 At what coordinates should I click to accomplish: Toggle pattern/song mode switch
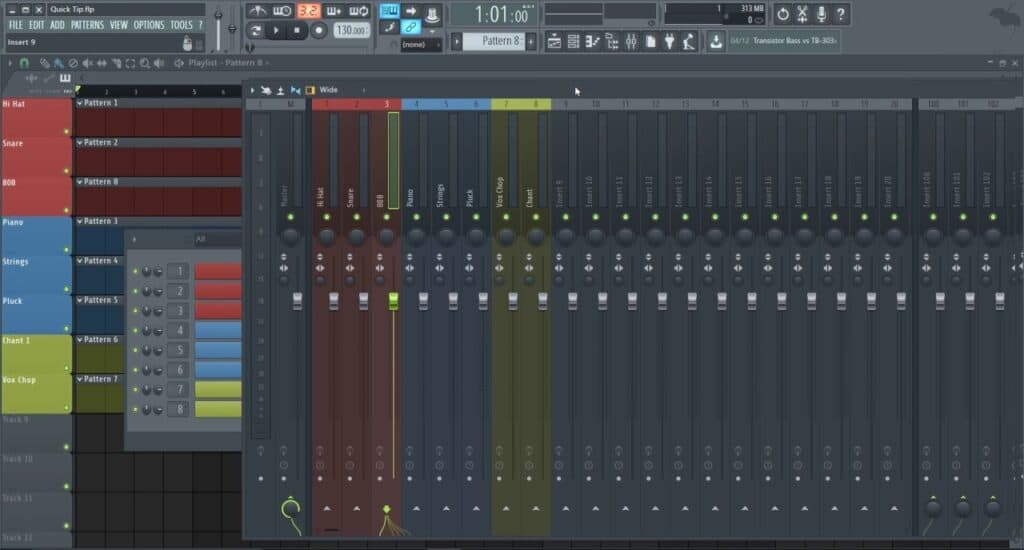click(x=255, y=30)
